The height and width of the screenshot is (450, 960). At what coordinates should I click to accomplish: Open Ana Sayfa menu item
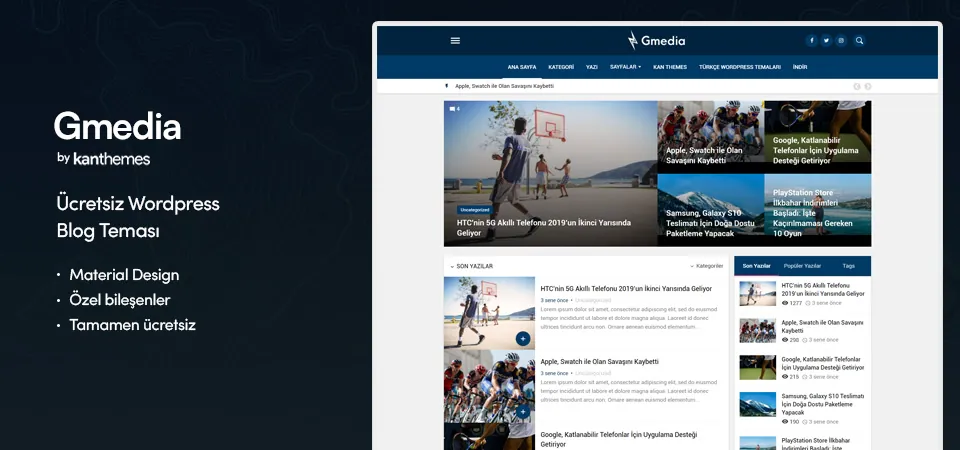522,67
